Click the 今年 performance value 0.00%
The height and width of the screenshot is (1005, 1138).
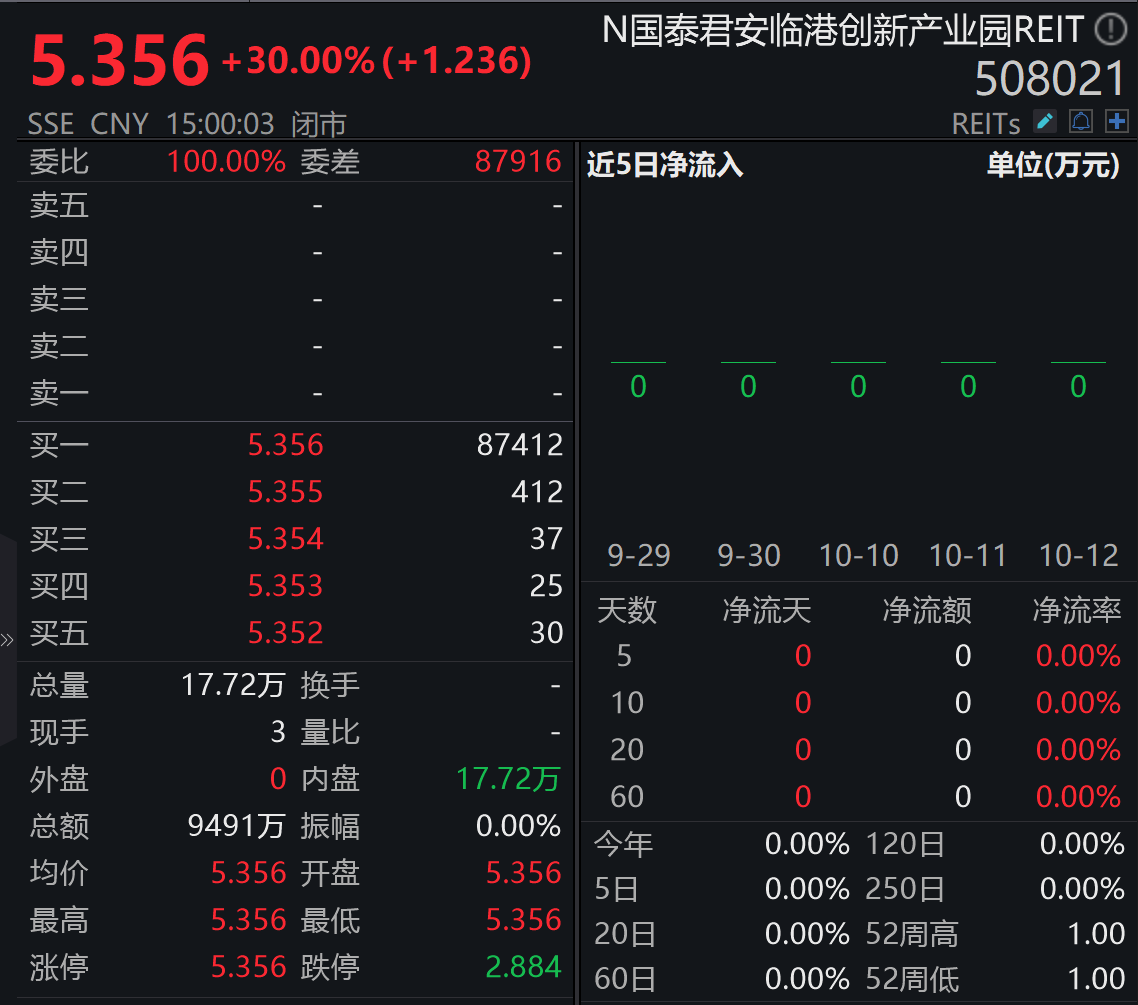[807, 844]
